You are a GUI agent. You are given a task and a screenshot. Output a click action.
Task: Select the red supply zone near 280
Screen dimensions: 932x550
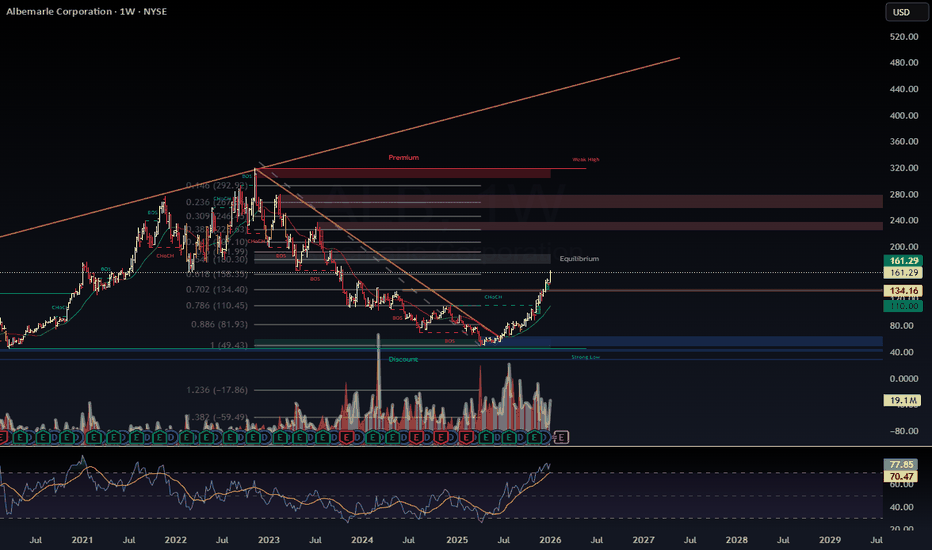click(582, 201)
